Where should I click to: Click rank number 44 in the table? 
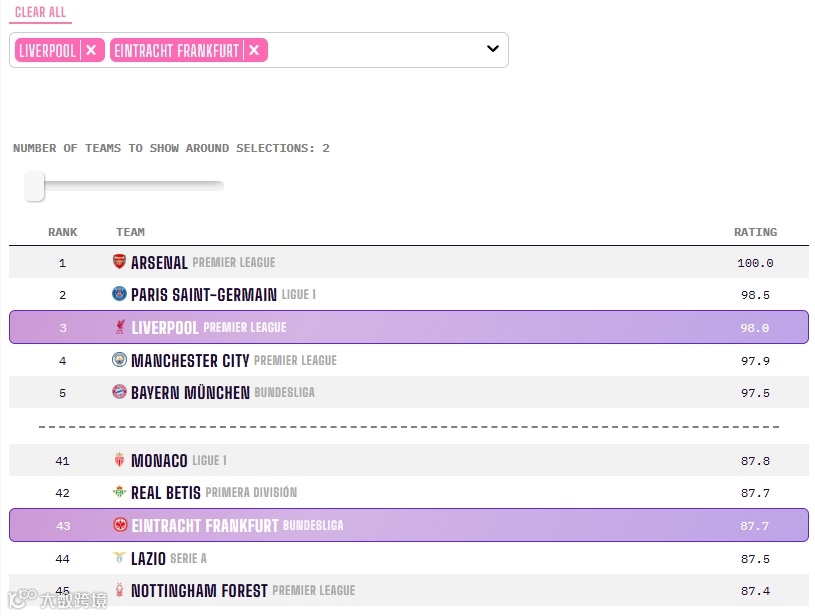tap(62, 559)
